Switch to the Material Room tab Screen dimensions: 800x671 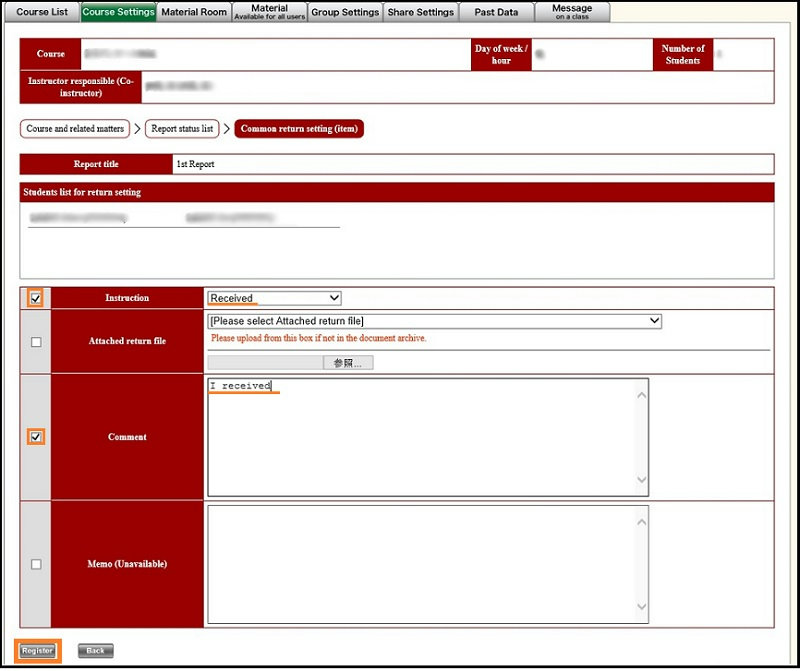click(x=194, y=12)
